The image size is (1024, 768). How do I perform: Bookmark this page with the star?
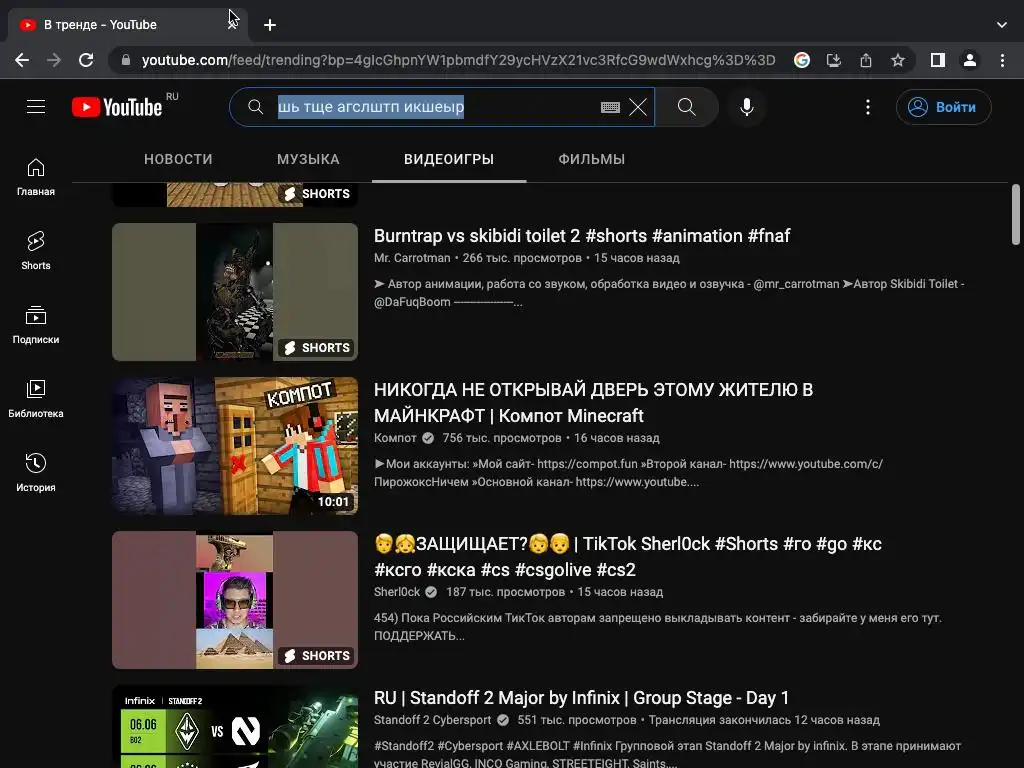898,61
